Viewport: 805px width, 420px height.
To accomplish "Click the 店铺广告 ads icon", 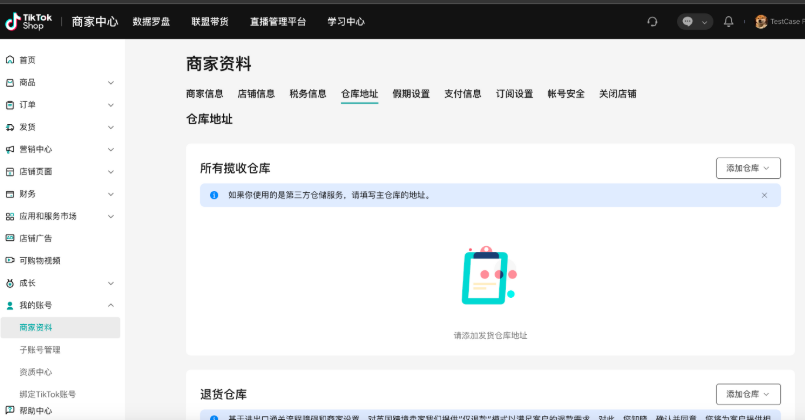I will [x=10, y=238].
